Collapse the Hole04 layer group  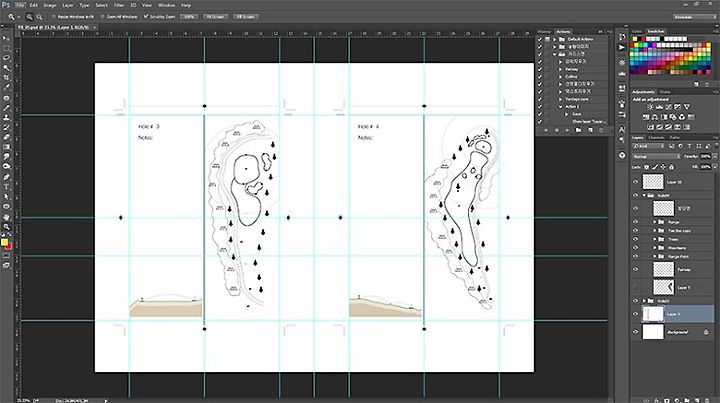click(644, 195)
